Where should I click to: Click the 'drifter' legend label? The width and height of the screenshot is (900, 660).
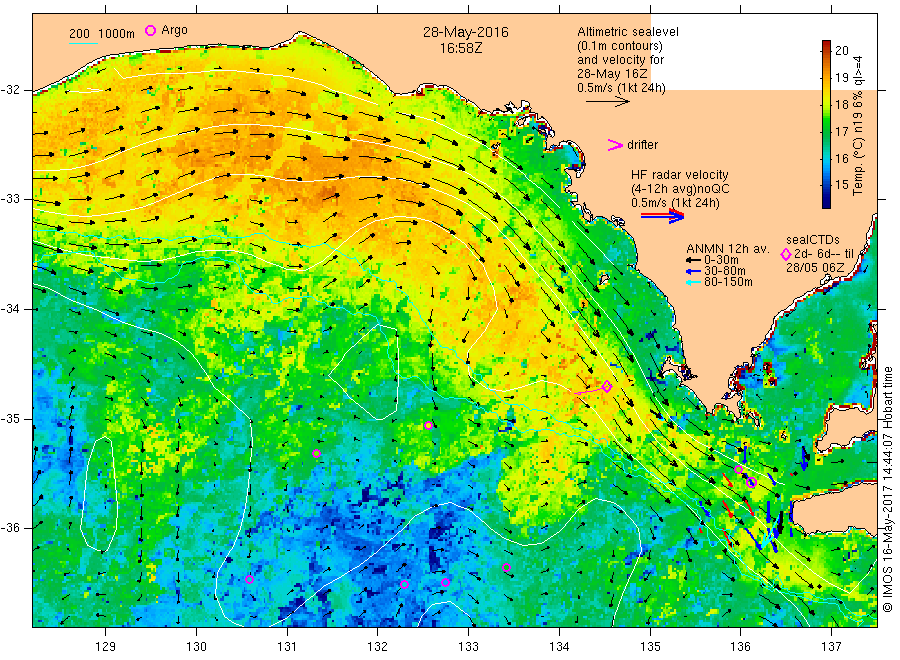coord(642,145)
